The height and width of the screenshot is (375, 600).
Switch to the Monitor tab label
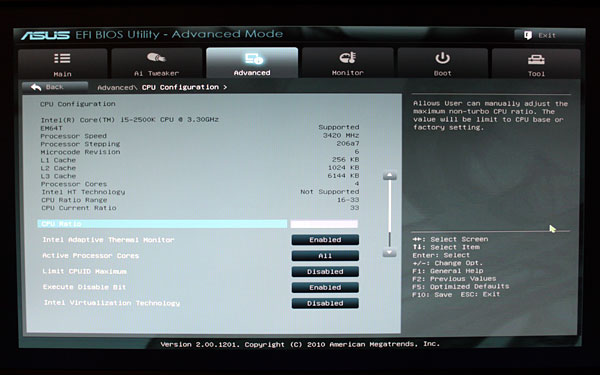pos(347,73)
